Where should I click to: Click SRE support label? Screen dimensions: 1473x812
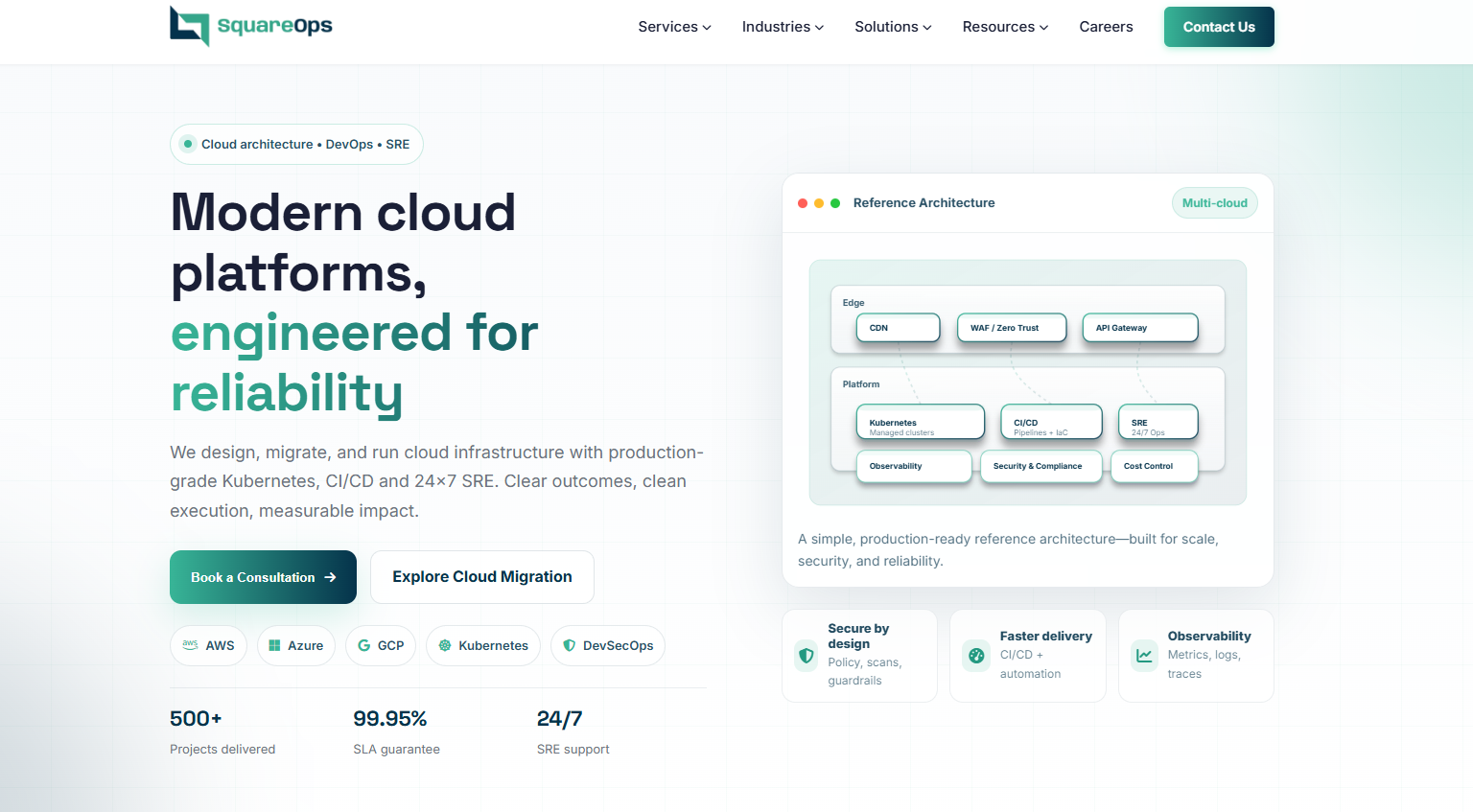(573, 750)
